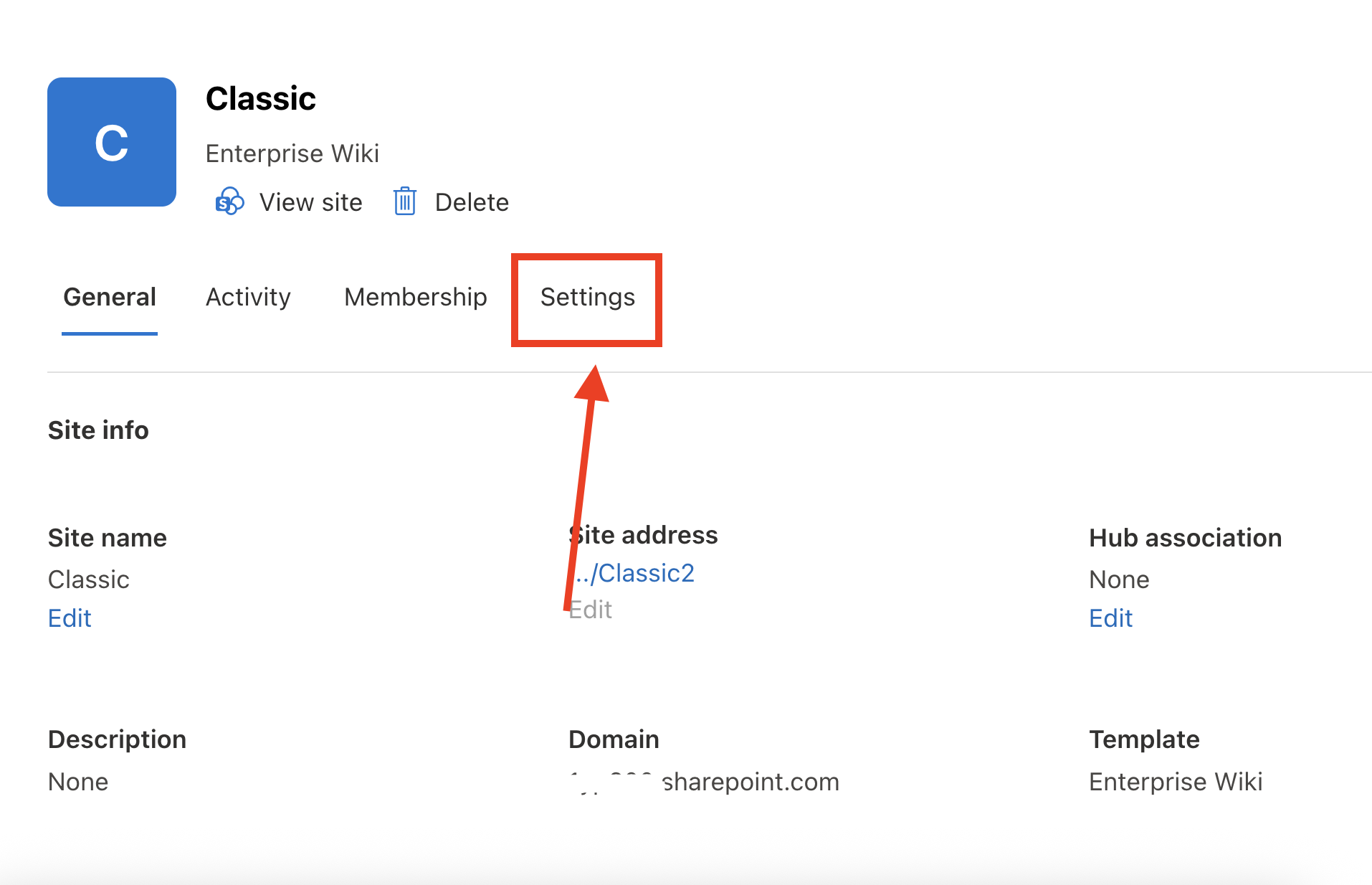The width and height of the screenshot is (1372, 885).
Task: Click the None value under Hub association
Action: [x=1118, y=579]
